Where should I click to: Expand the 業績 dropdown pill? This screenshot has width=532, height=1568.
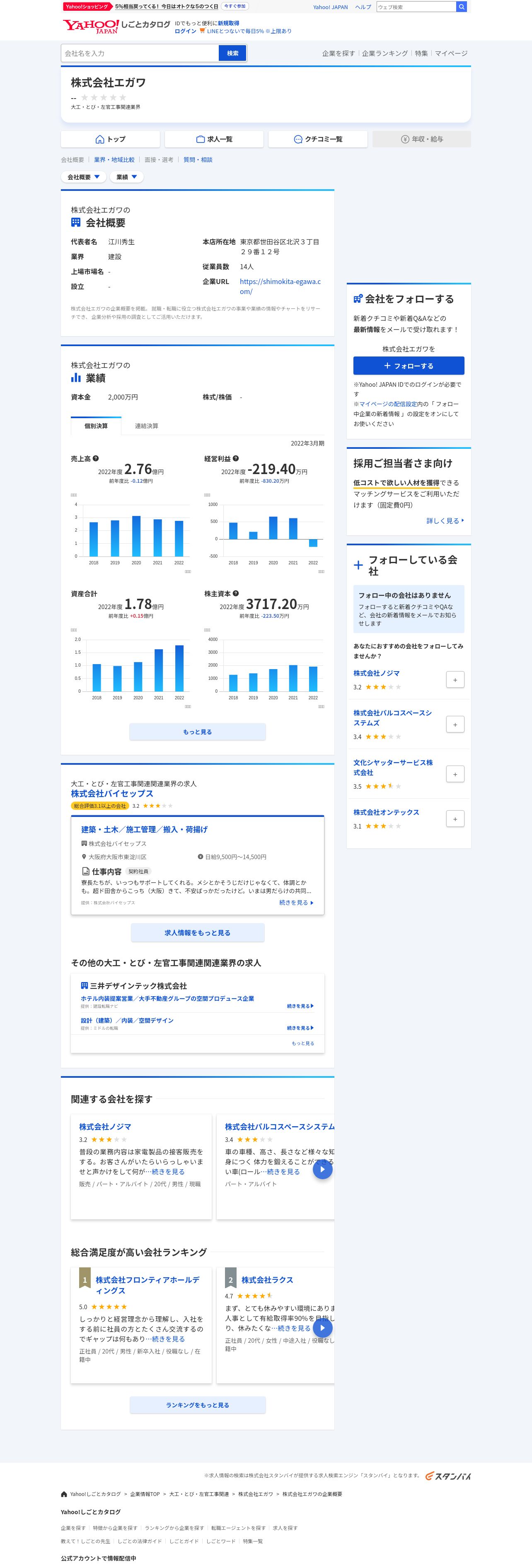tap(127, 177)
